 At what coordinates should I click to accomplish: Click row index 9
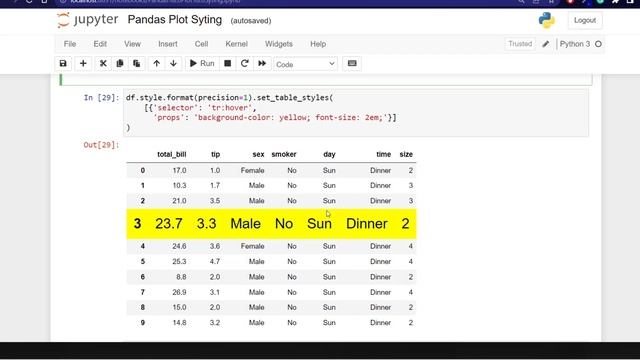(142, 322)
